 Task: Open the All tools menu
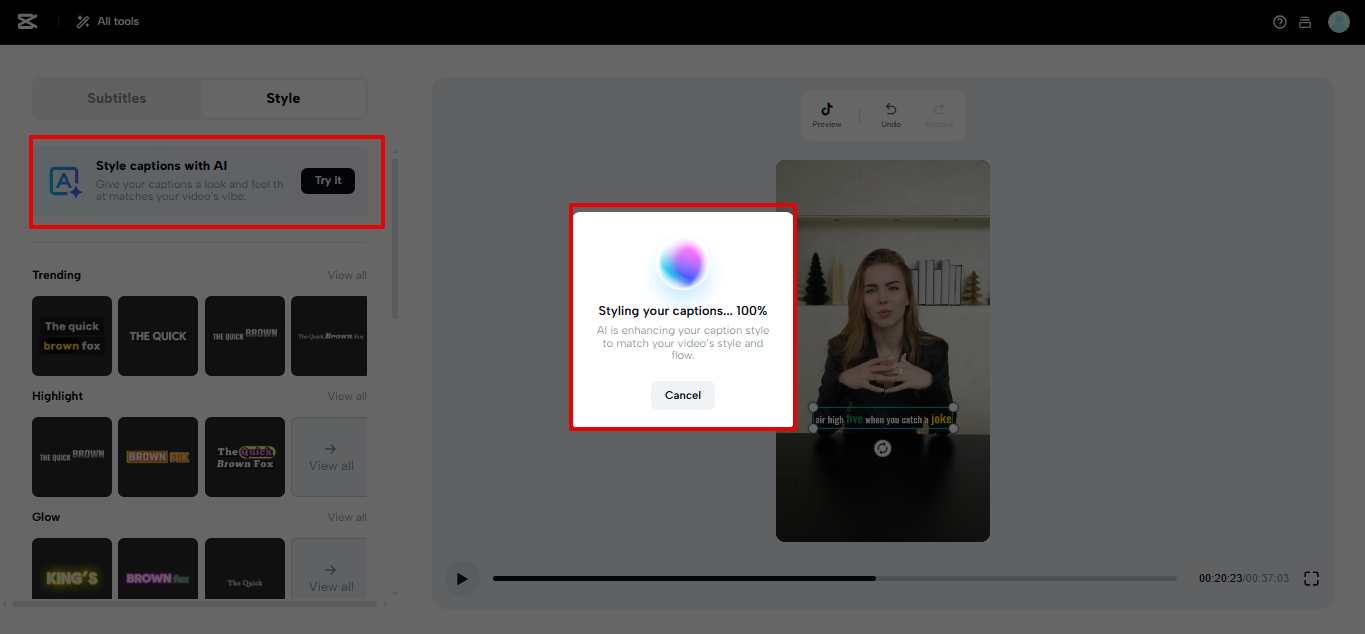[x=106, y=21]
